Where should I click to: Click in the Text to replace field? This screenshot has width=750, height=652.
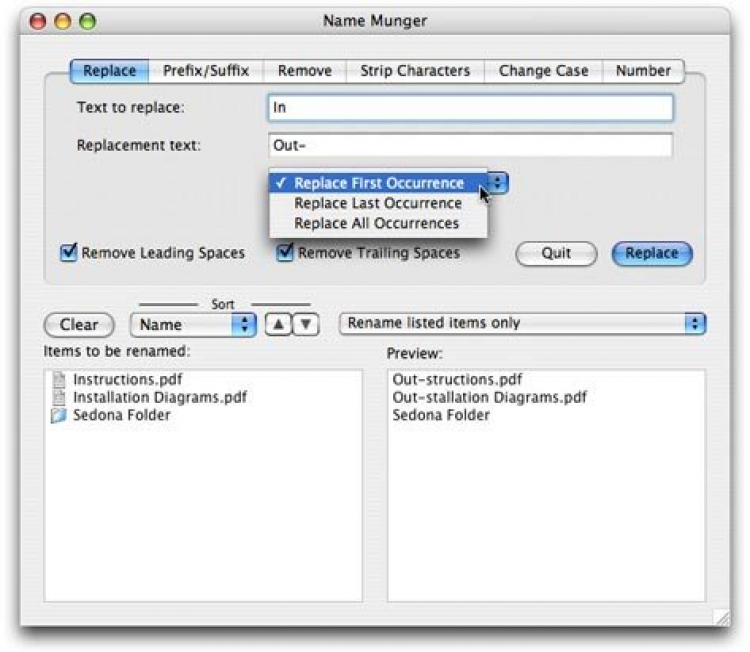(471, 108)
